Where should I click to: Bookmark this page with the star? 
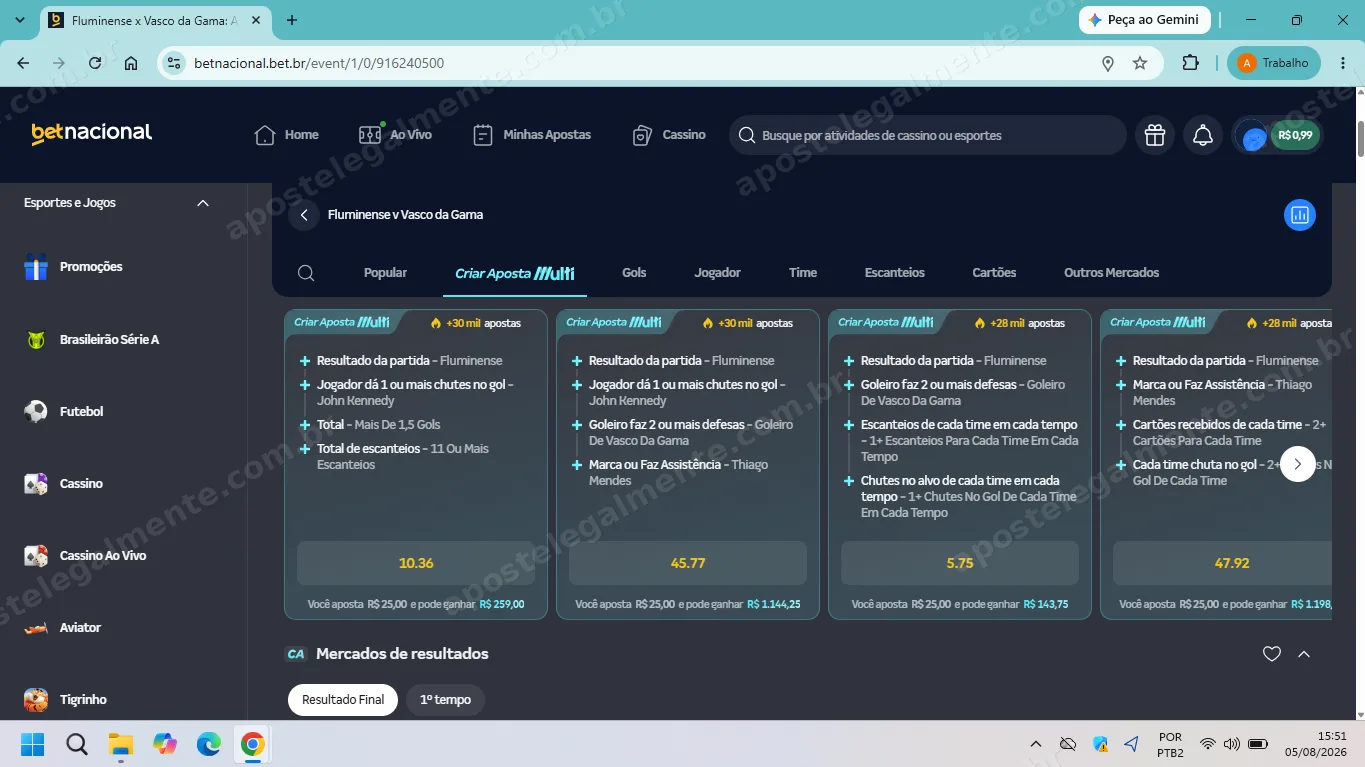pyautogui.click(x=1140, y=63)
